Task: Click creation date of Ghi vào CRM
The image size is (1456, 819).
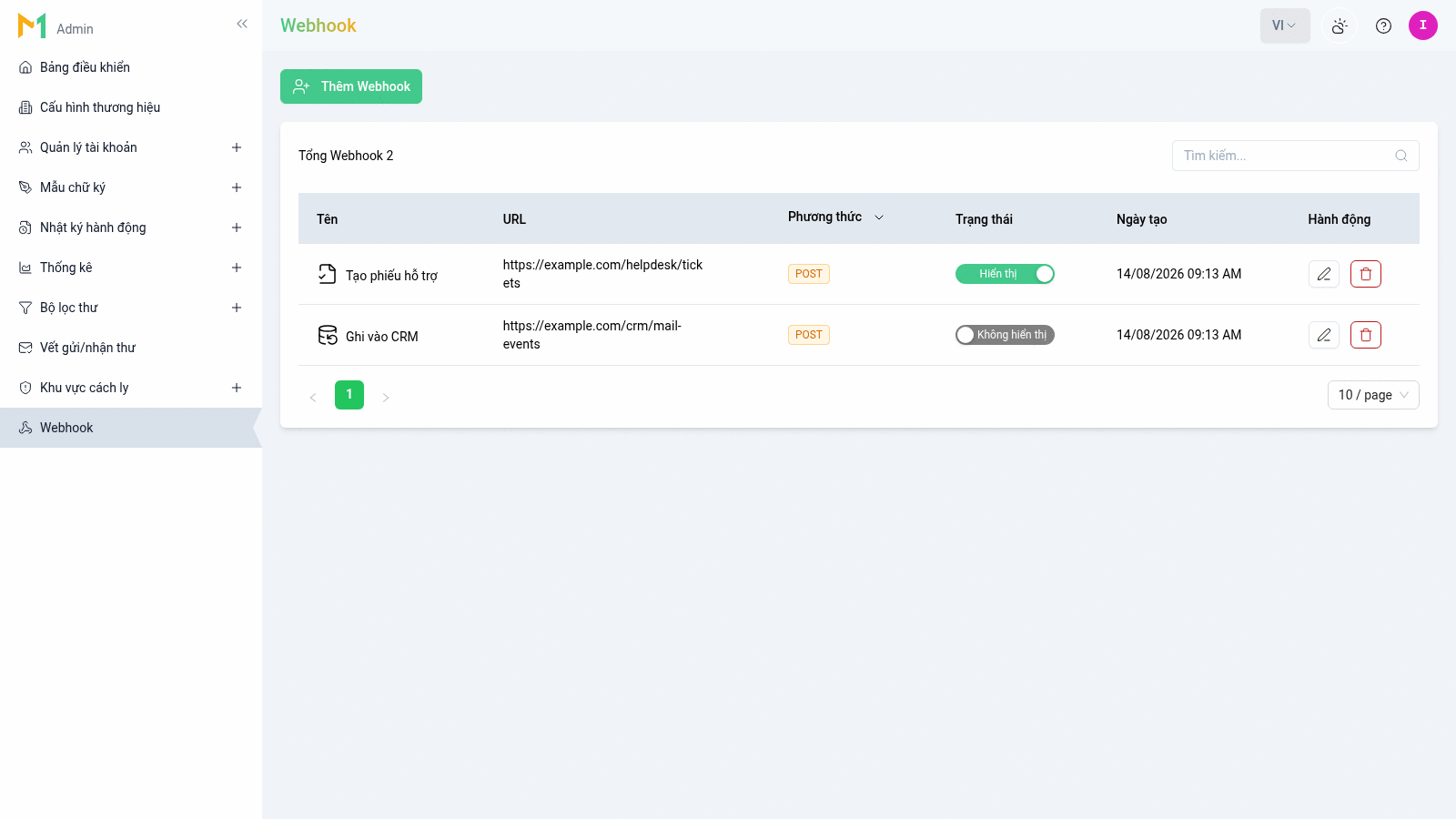Action: (1178, 335)
